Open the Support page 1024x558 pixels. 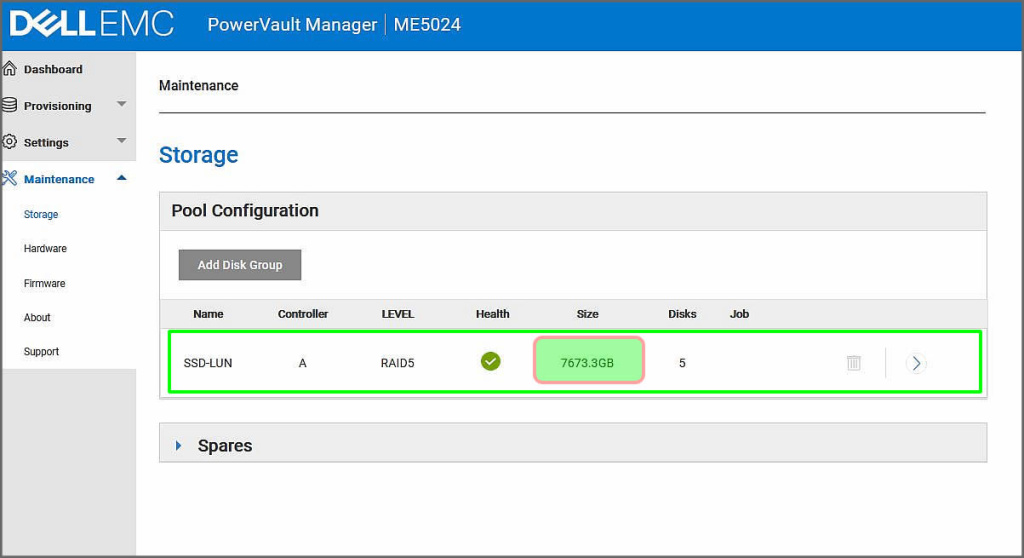41,352
